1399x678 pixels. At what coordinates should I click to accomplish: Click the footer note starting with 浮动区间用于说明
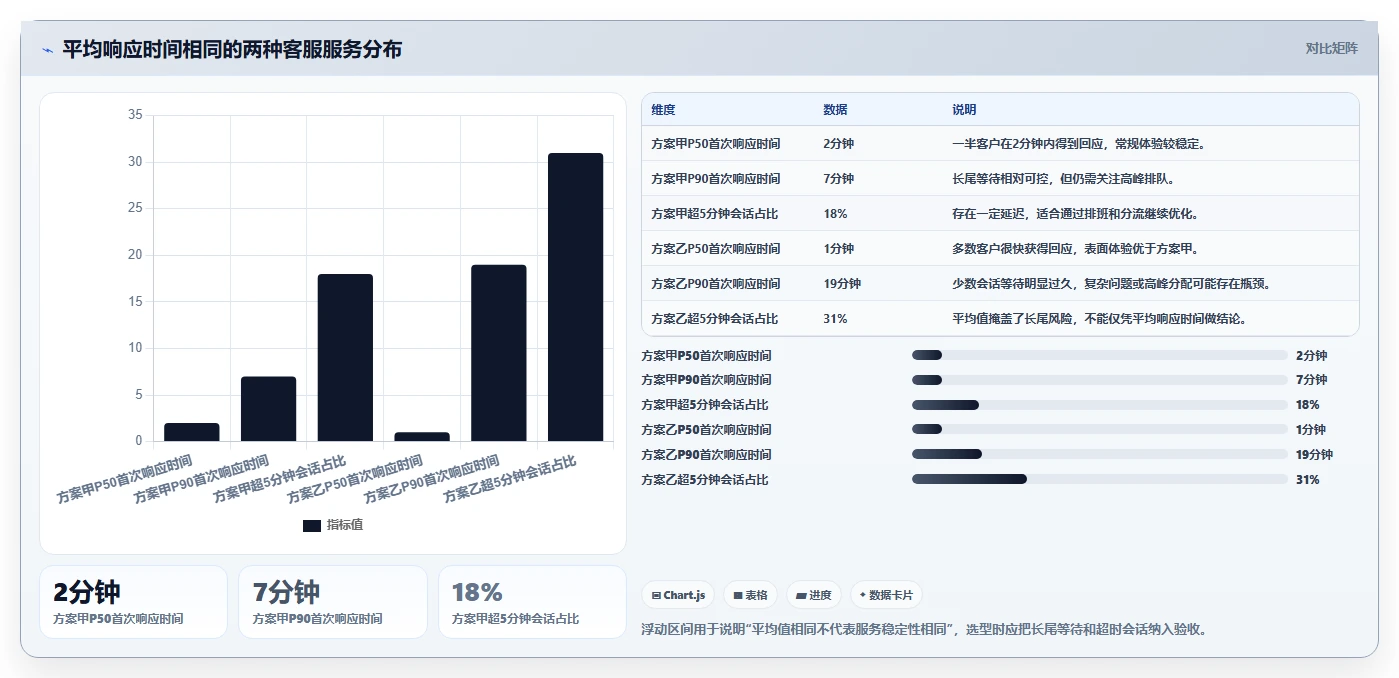pyautogui.click(x=928, y=629)
